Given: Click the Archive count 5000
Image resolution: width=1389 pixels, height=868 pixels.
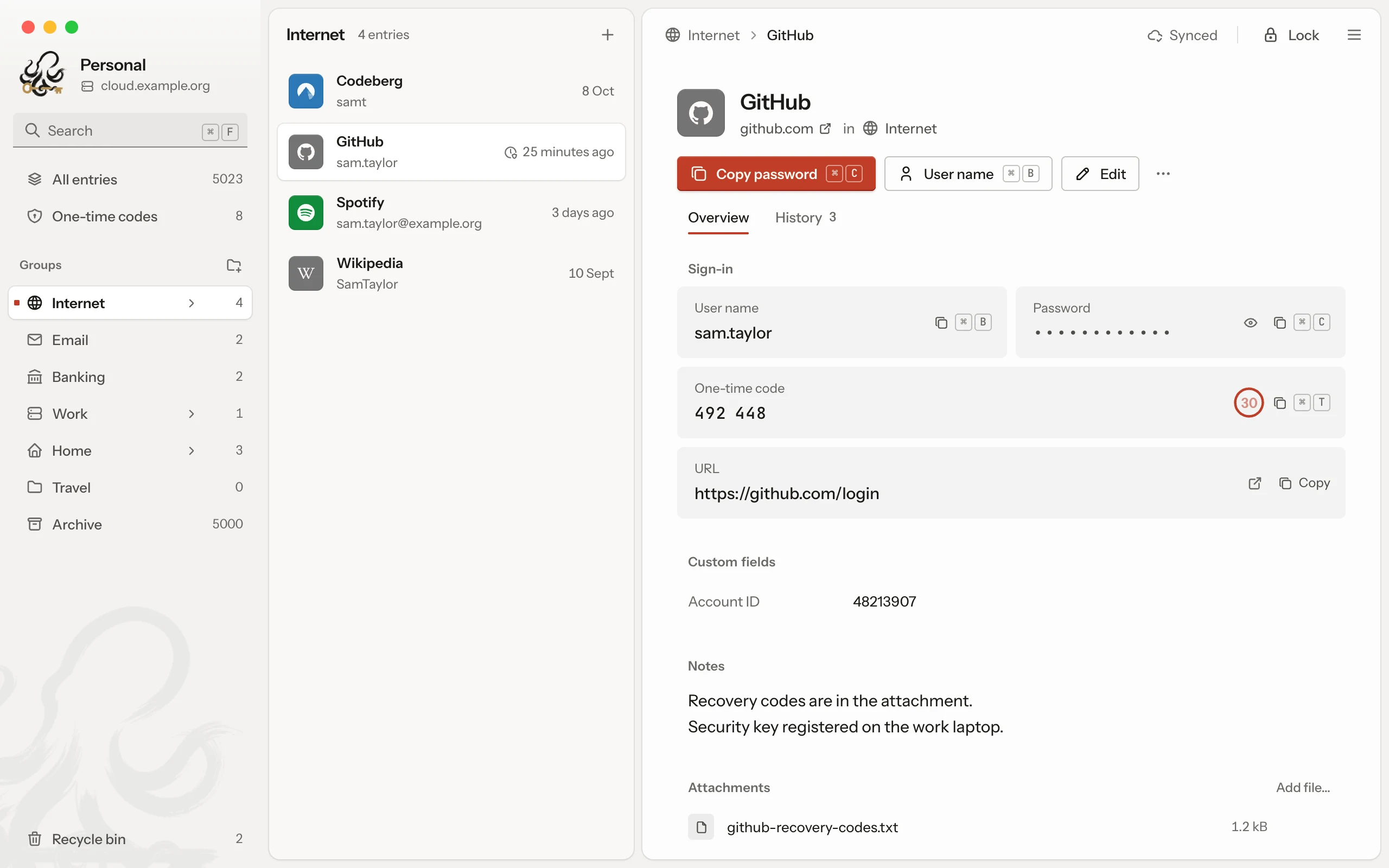Looking at the screenshot, I should [x=227, y=524].
